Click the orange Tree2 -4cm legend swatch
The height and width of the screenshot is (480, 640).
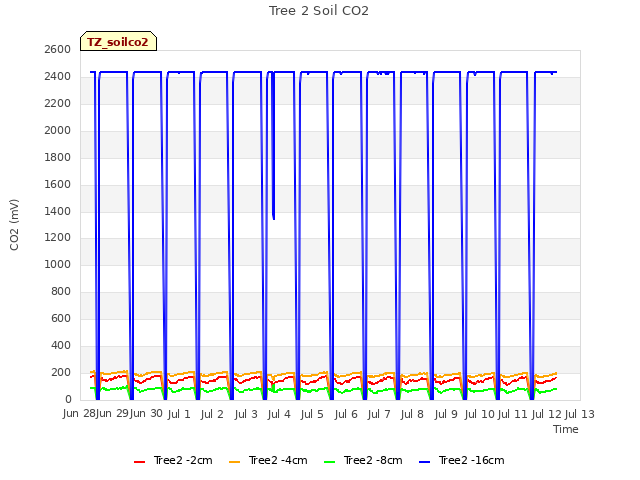(x=235, y=462)
